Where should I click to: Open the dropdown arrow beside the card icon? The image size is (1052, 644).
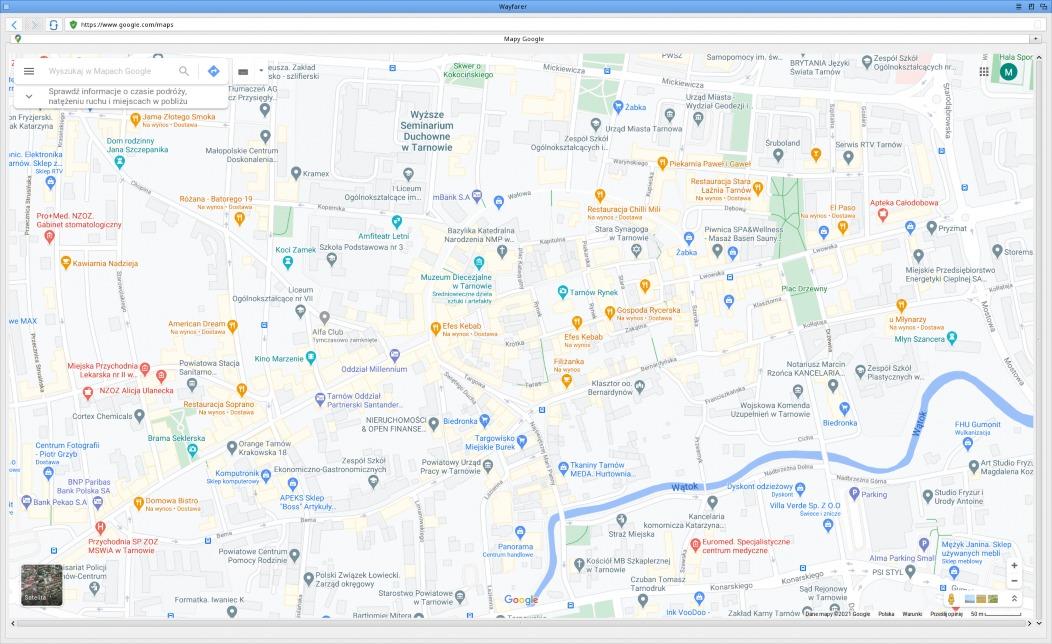[x=261, y=71]
